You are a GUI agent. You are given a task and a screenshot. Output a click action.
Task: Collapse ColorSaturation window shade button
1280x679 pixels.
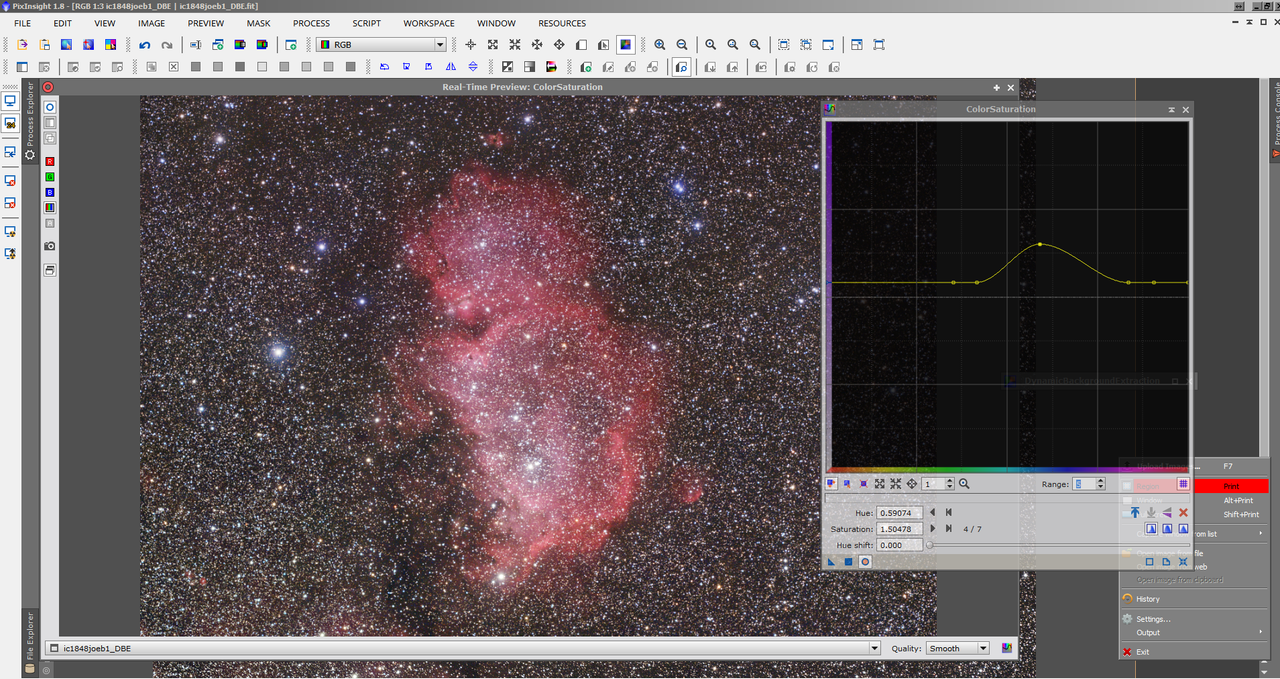(1171, 109)
